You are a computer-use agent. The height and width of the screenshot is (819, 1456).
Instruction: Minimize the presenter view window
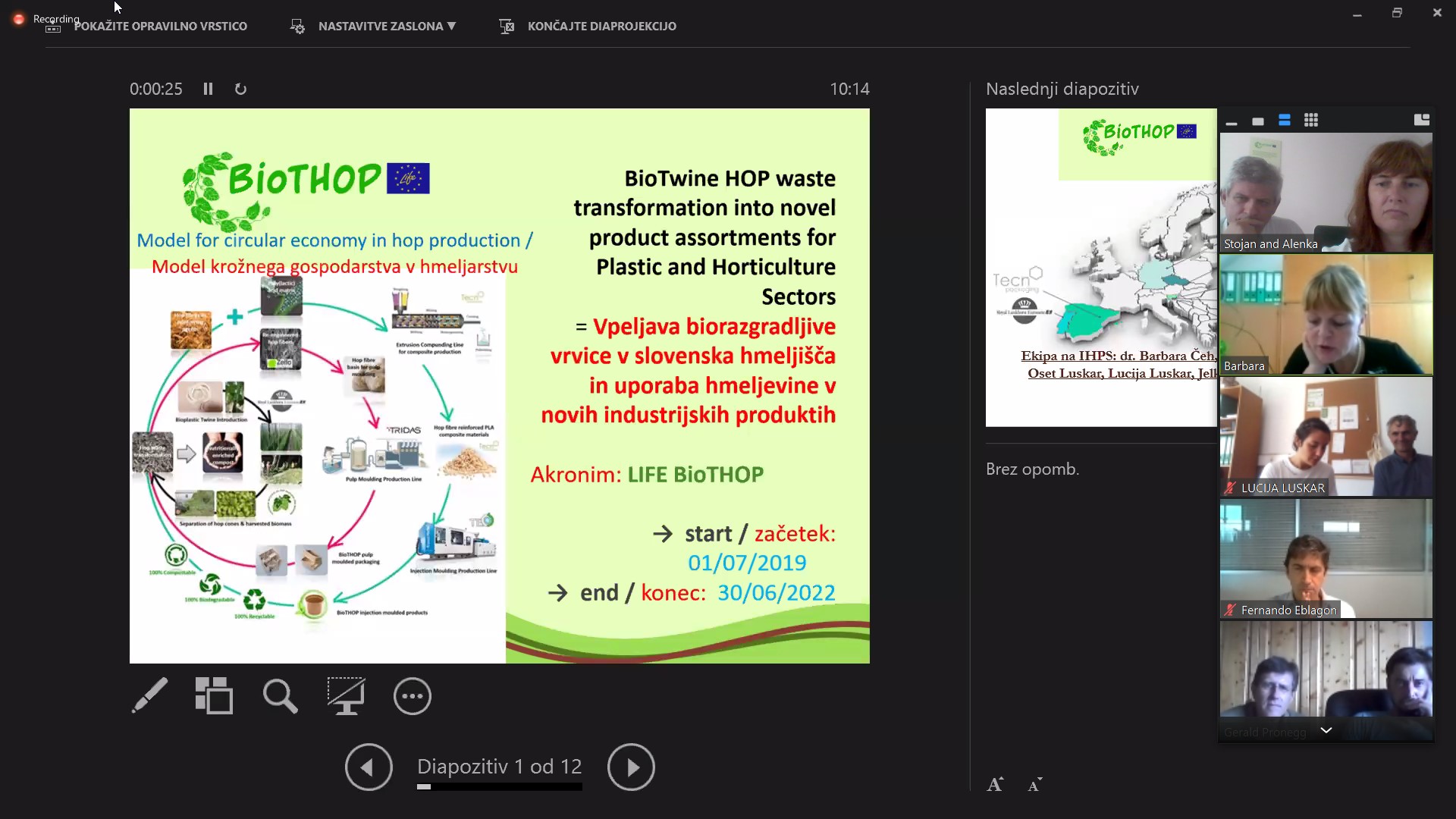tap(1357, 14)
